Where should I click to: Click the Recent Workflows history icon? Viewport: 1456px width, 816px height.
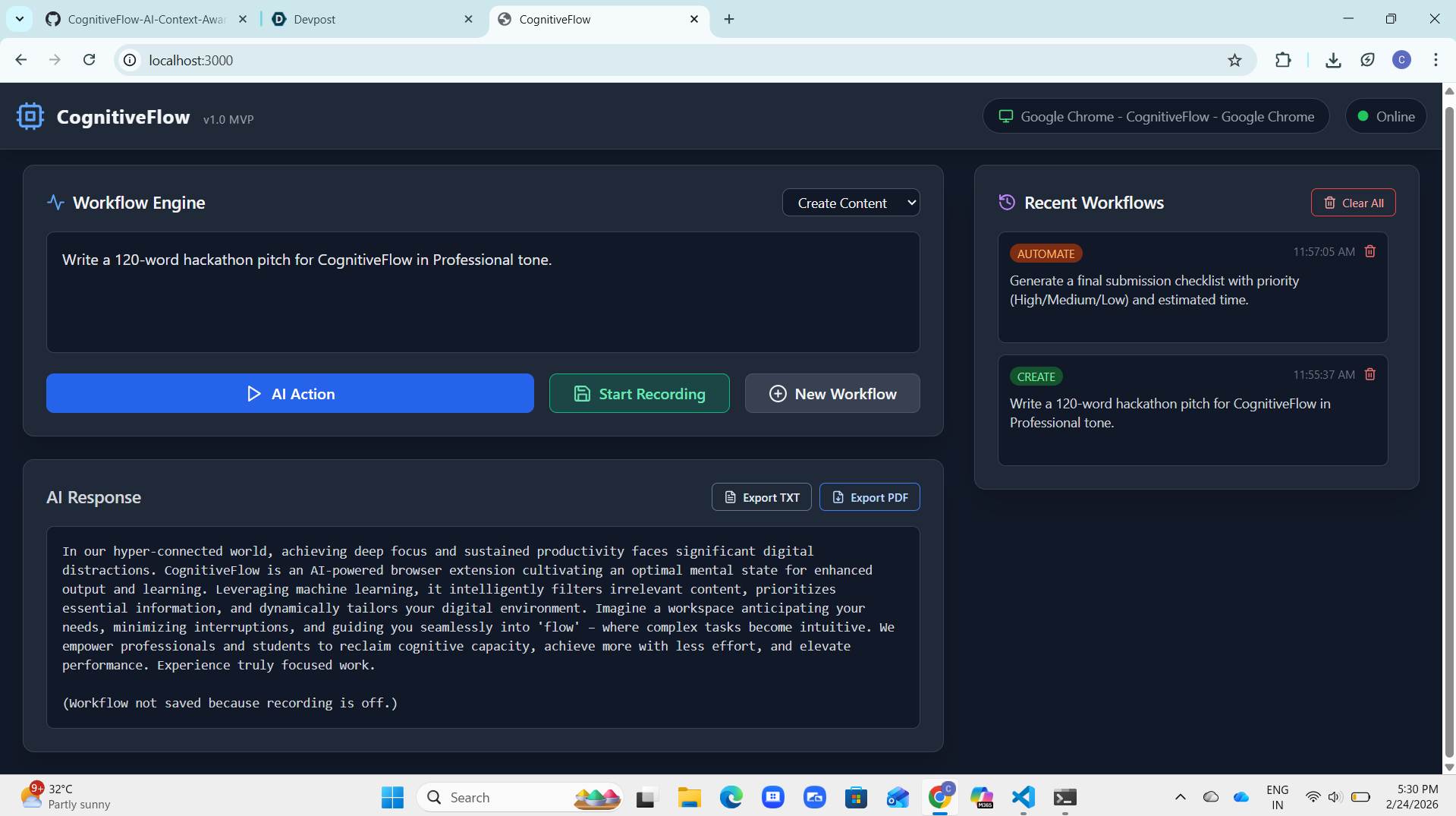tap(1007, 203)
